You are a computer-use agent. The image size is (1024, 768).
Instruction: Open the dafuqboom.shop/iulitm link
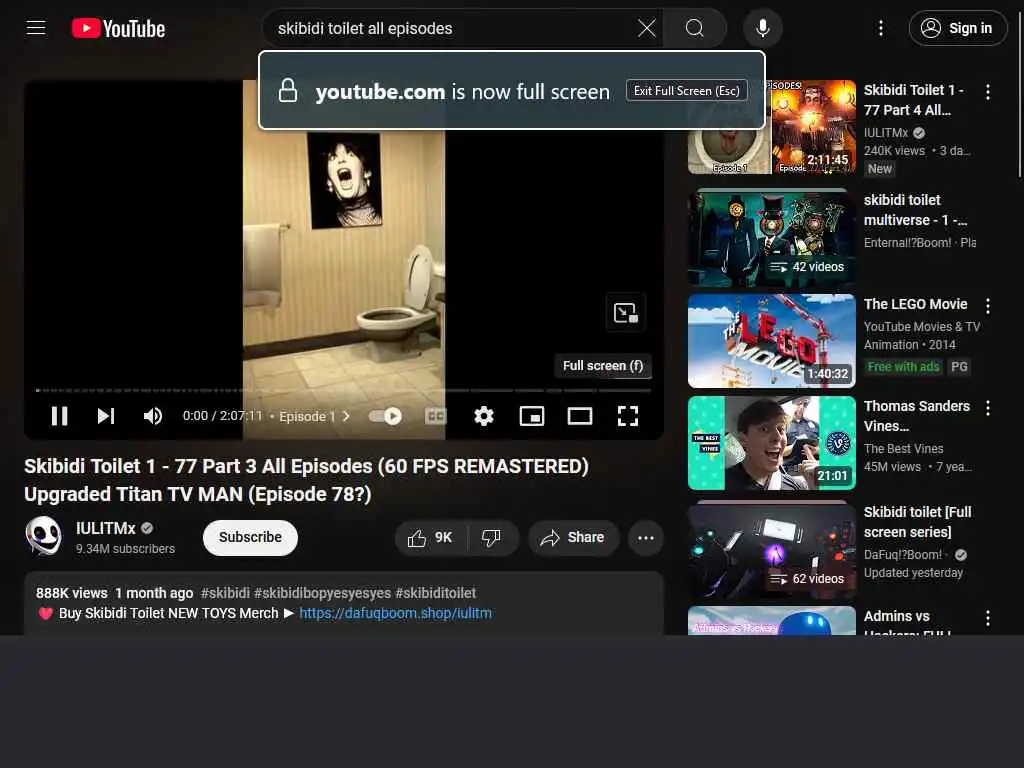point(395,613)
